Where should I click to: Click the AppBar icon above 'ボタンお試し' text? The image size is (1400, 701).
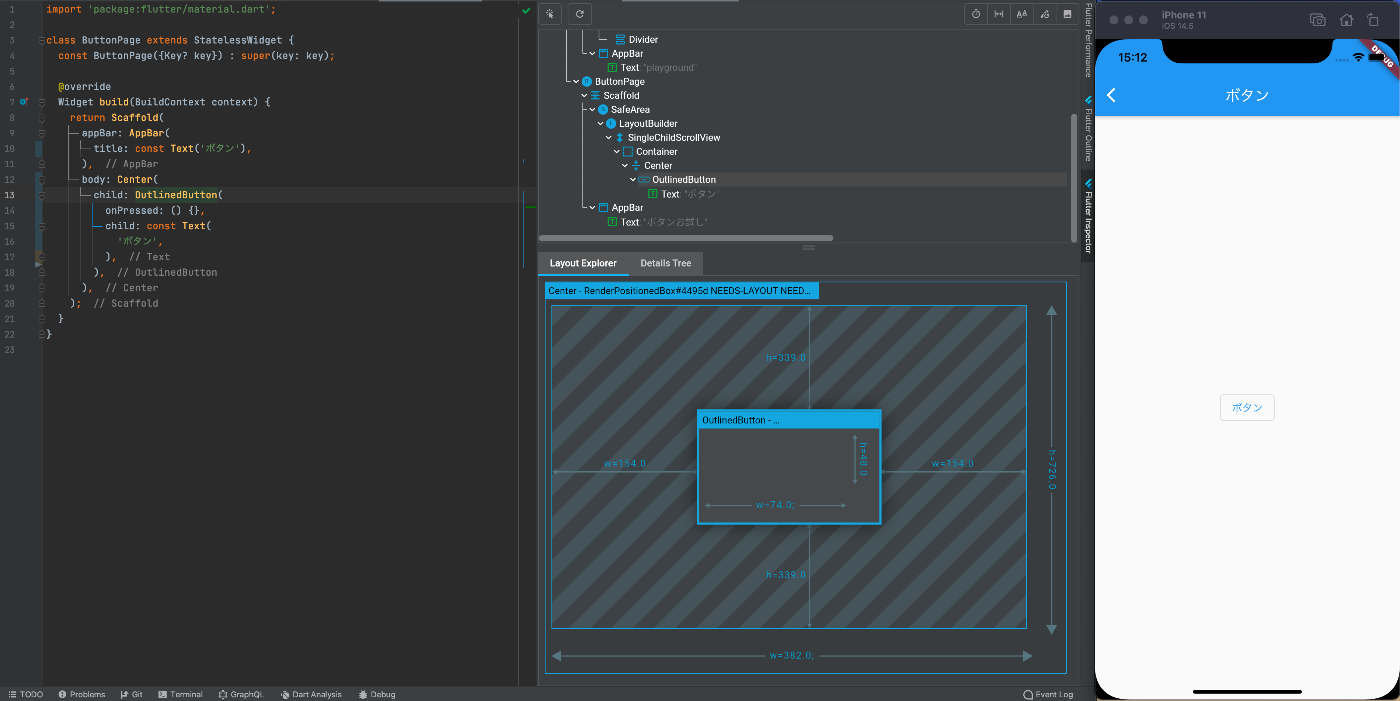tap(603, 208)
